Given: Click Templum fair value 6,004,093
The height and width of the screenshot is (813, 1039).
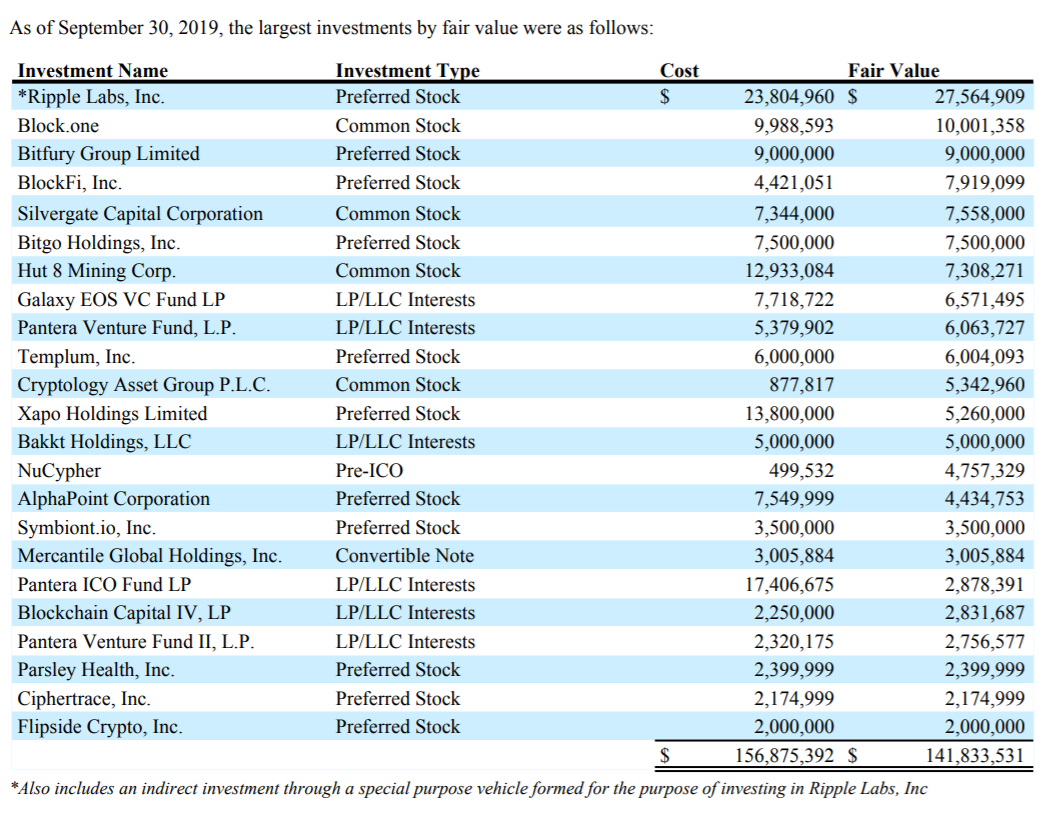Looking at the screenshot, I should click(985, 356).
